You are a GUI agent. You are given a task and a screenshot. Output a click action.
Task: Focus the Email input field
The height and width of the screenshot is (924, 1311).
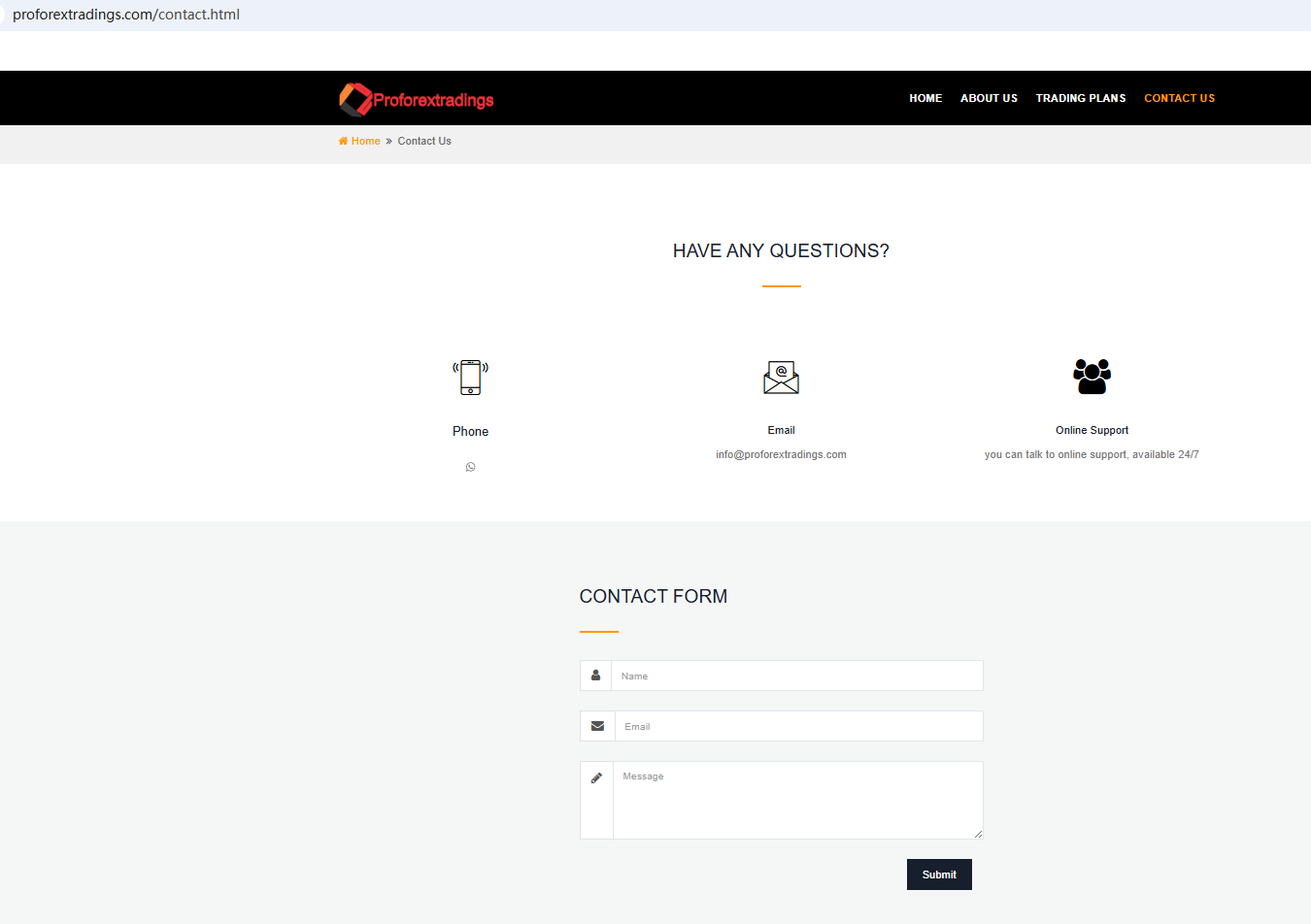(x=798, y=726)
